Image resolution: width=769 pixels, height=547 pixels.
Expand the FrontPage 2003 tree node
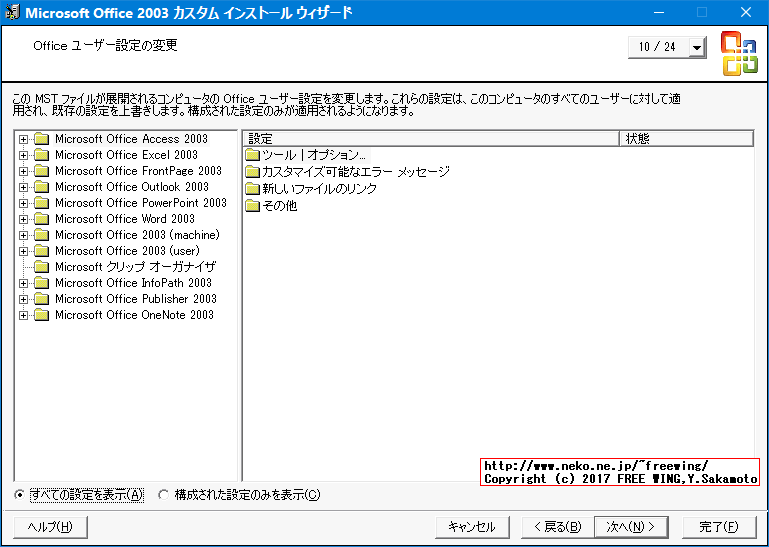23,172
